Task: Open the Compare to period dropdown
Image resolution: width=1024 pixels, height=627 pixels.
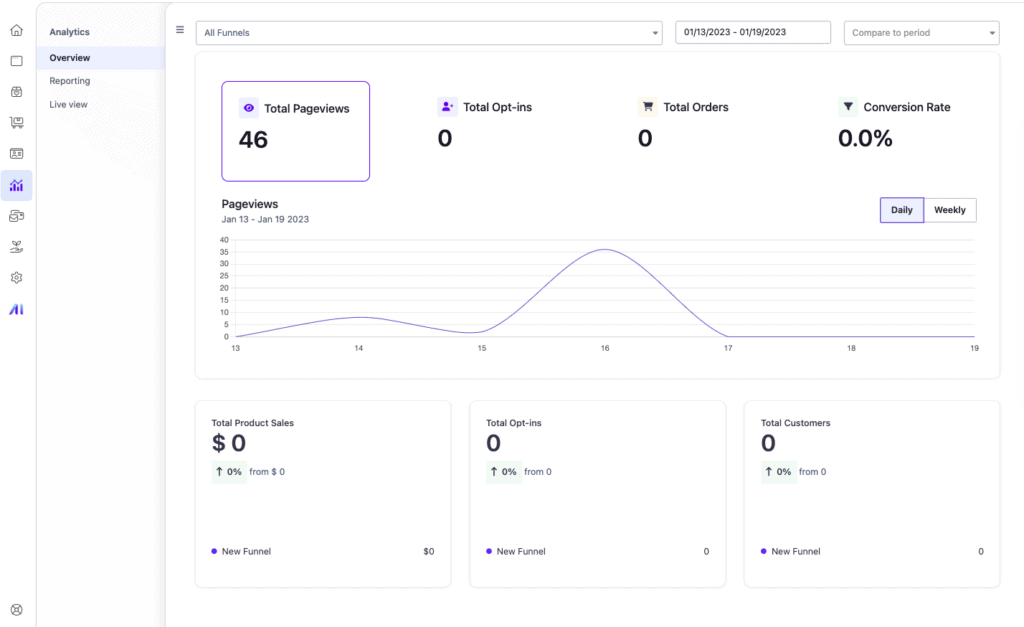Action: tap(921, 33)
